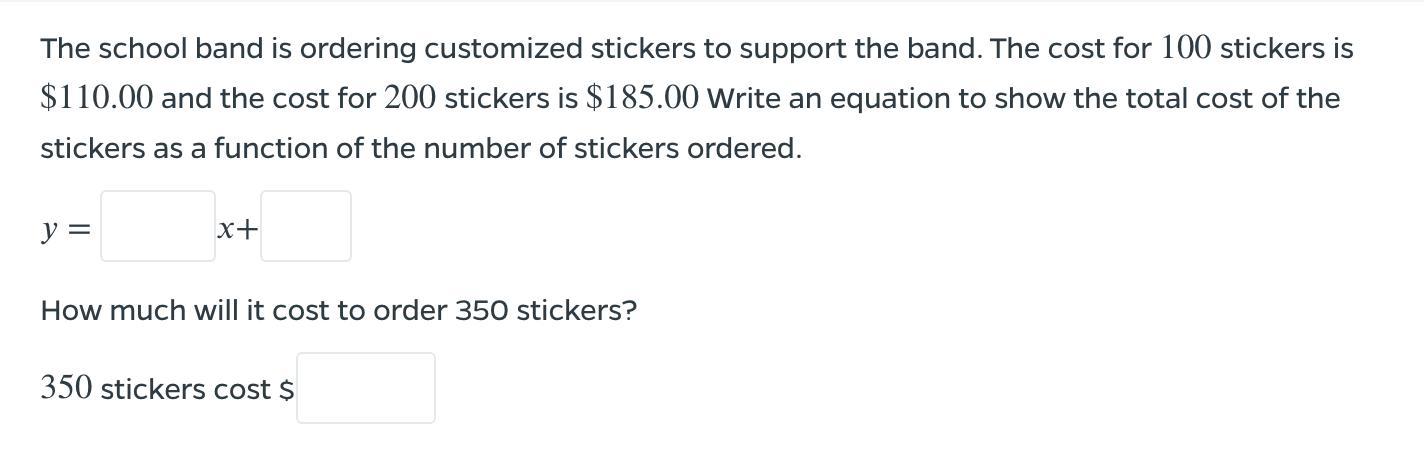Click the phrase 'Write an equation'
The image size is (1424, 462).
coord(830,98)
